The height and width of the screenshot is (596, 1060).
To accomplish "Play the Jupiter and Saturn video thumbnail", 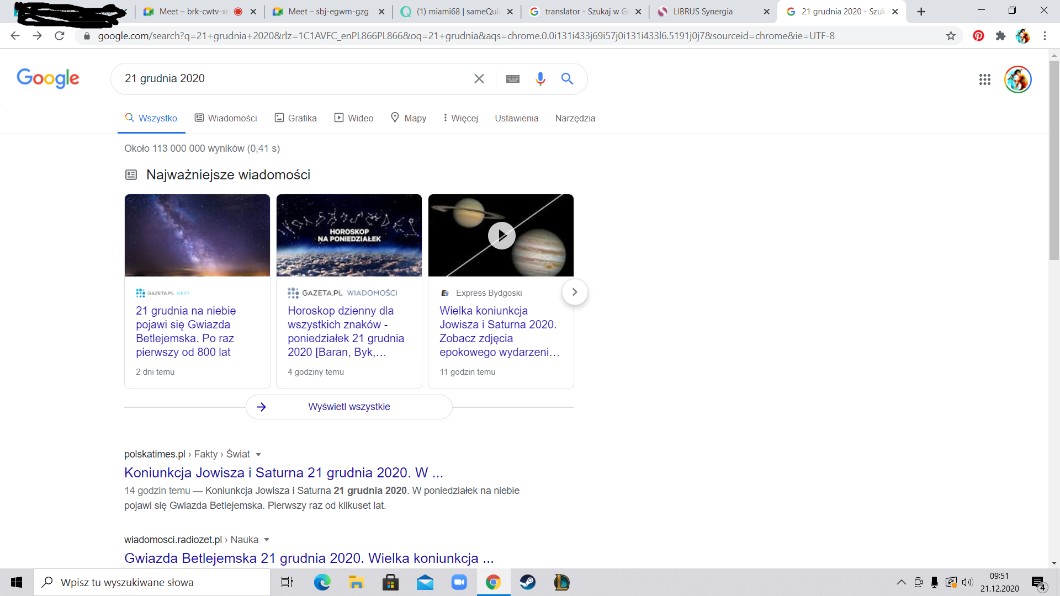I will [501, 235].
